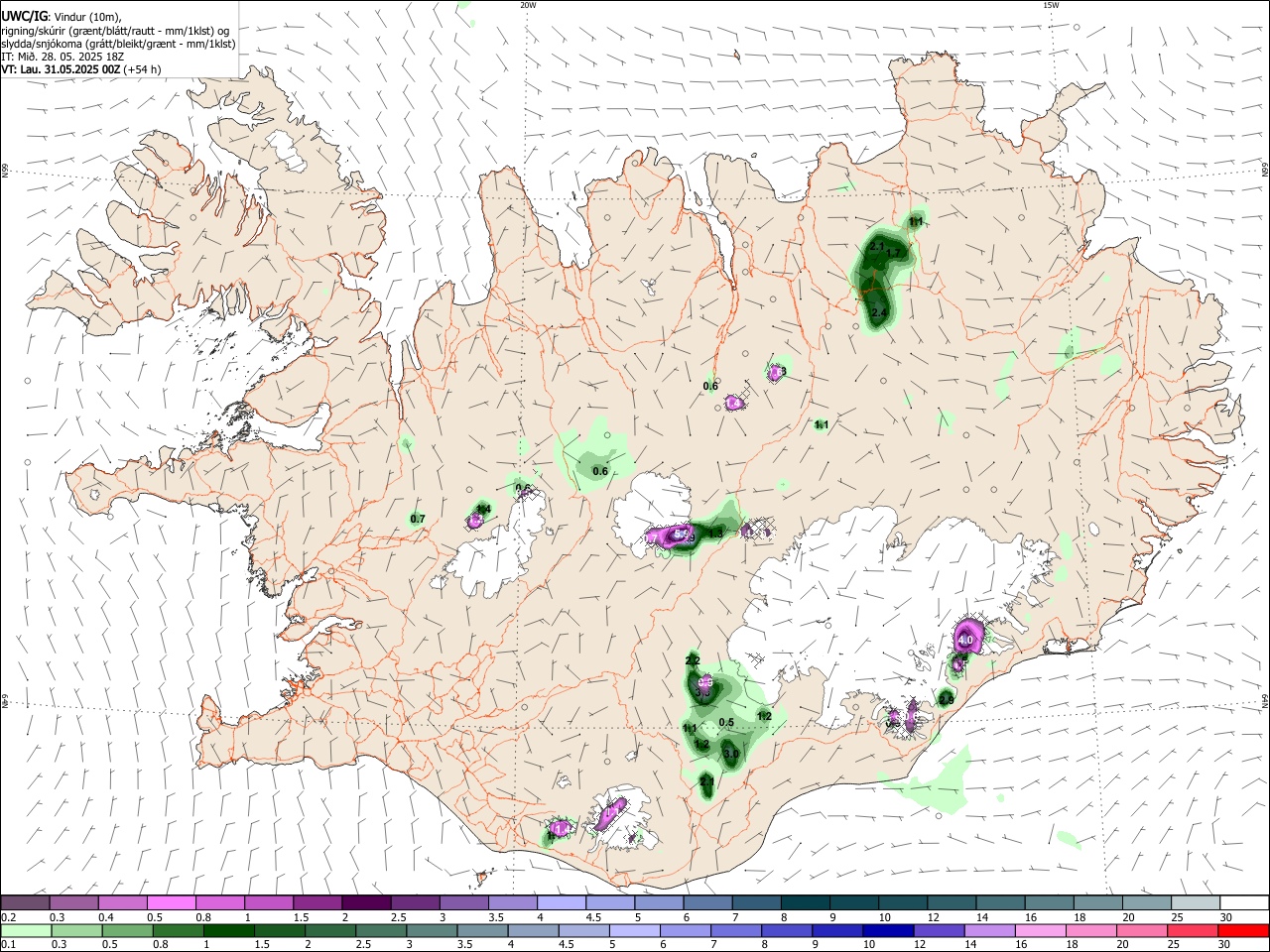Click the top-row legend swatch between 0.2 and 0.3

(25, 902)
